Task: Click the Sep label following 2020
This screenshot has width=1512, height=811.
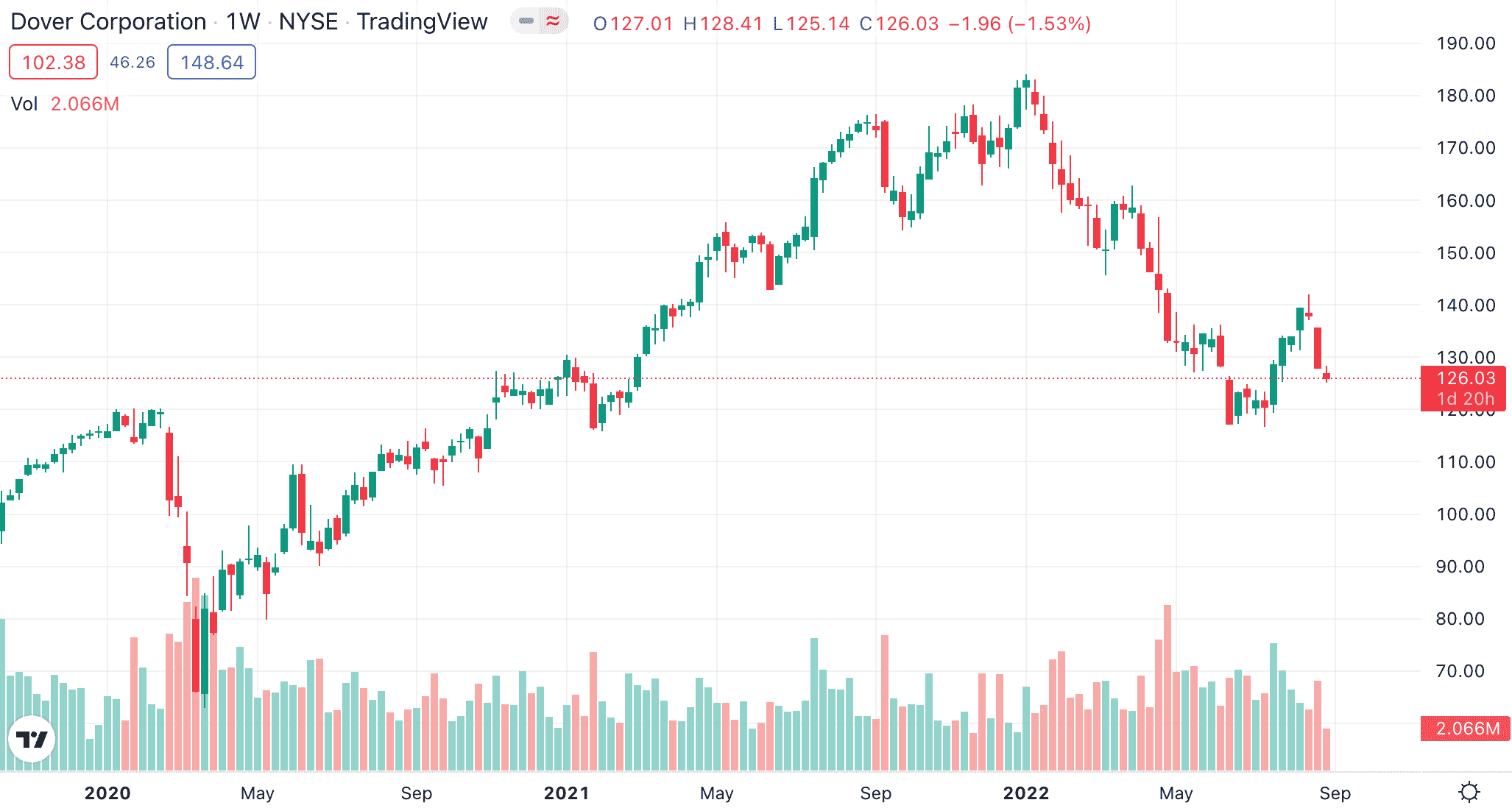Action: (417, 793)
